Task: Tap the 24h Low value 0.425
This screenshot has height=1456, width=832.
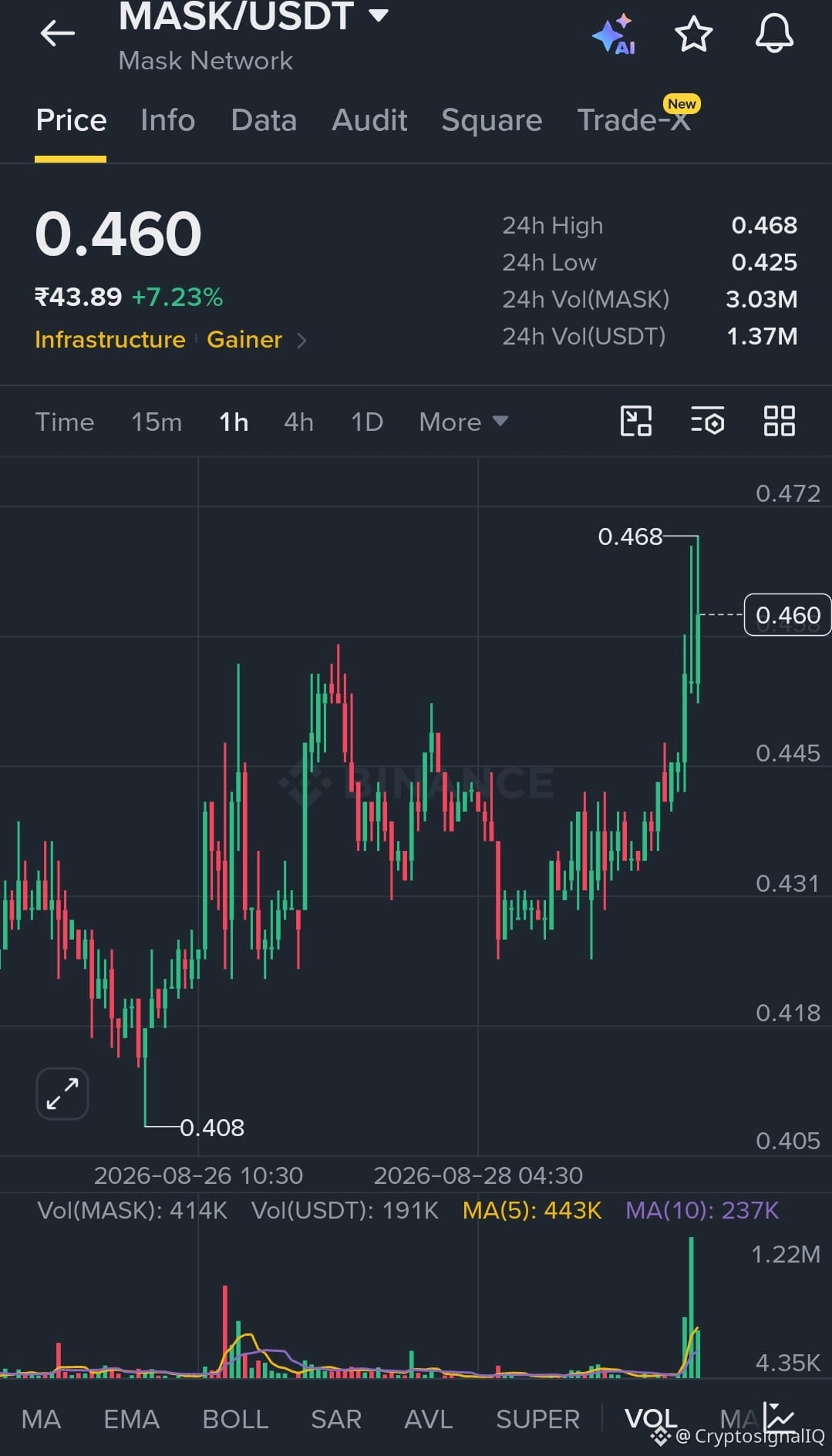Action: [764, 262]
